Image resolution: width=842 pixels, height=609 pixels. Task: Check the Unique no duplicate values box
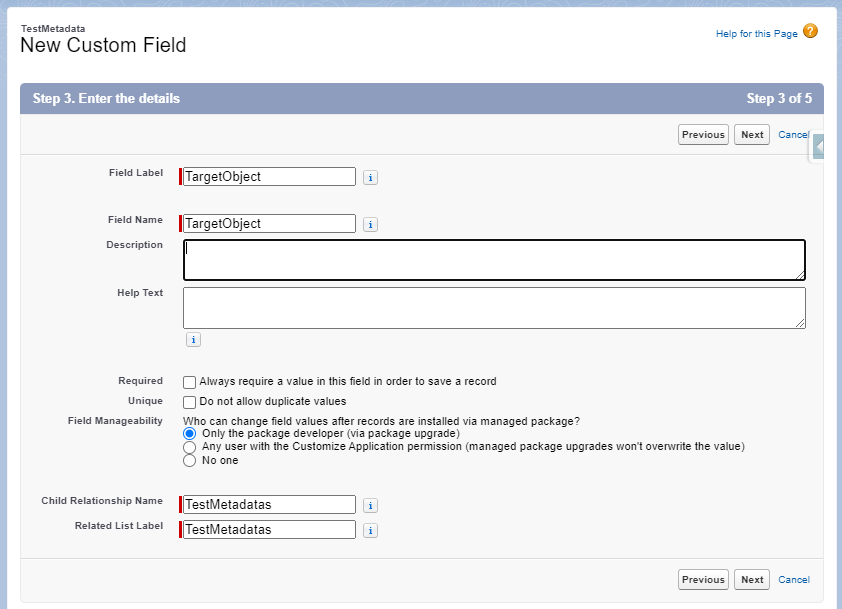[189, 402]
